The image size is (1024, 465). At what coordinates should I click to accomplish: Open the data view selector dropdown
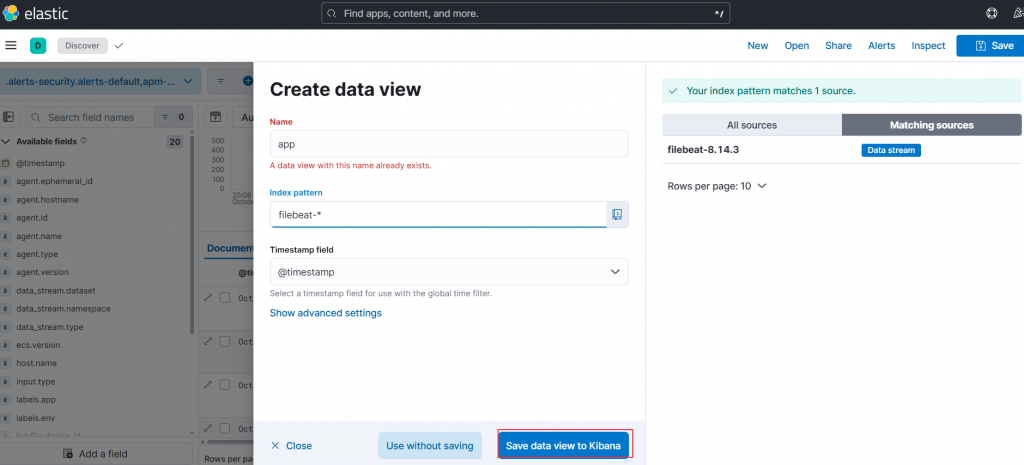[x=101, y=82]
